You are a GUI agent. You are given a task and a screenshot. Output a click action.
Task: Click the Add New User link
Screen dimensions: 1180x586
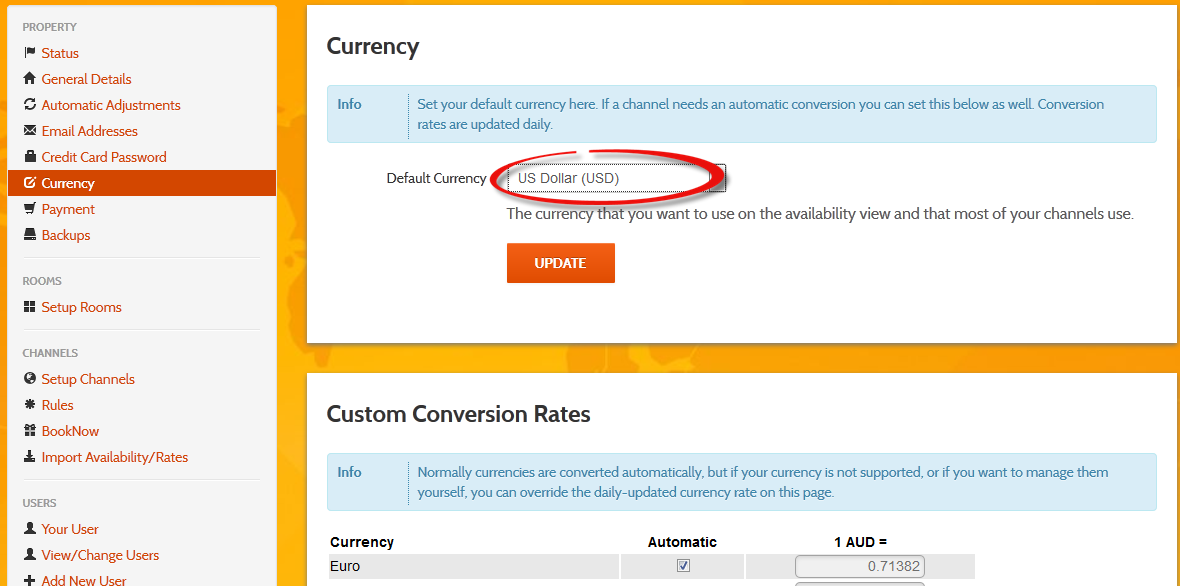tap(84, 580)
